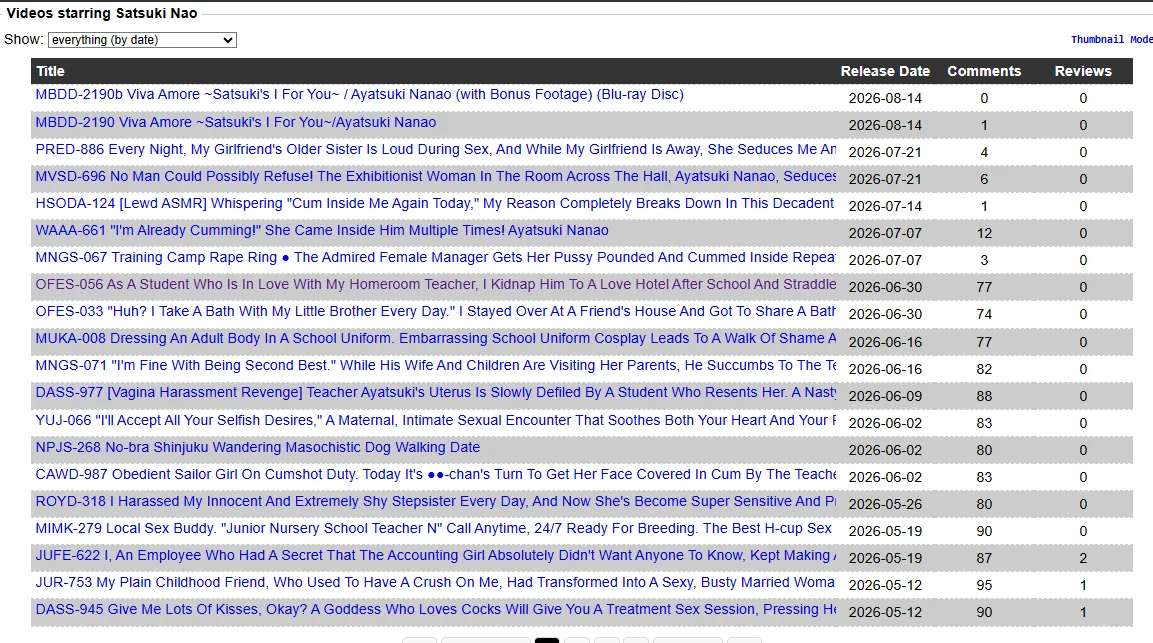Open the MNGS-071 title link

pos(435,366)
